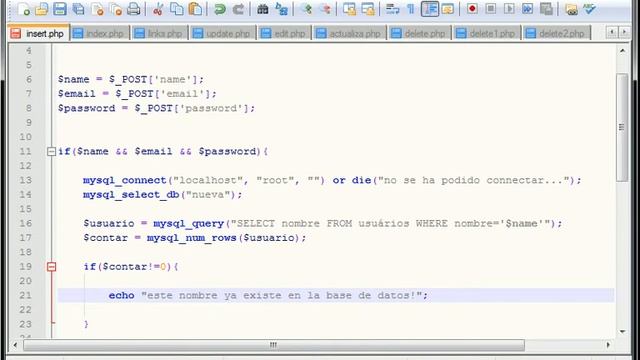The image size is (640, 360).
Task: Click line number 13 in the margin
Action: coord(25,180)
